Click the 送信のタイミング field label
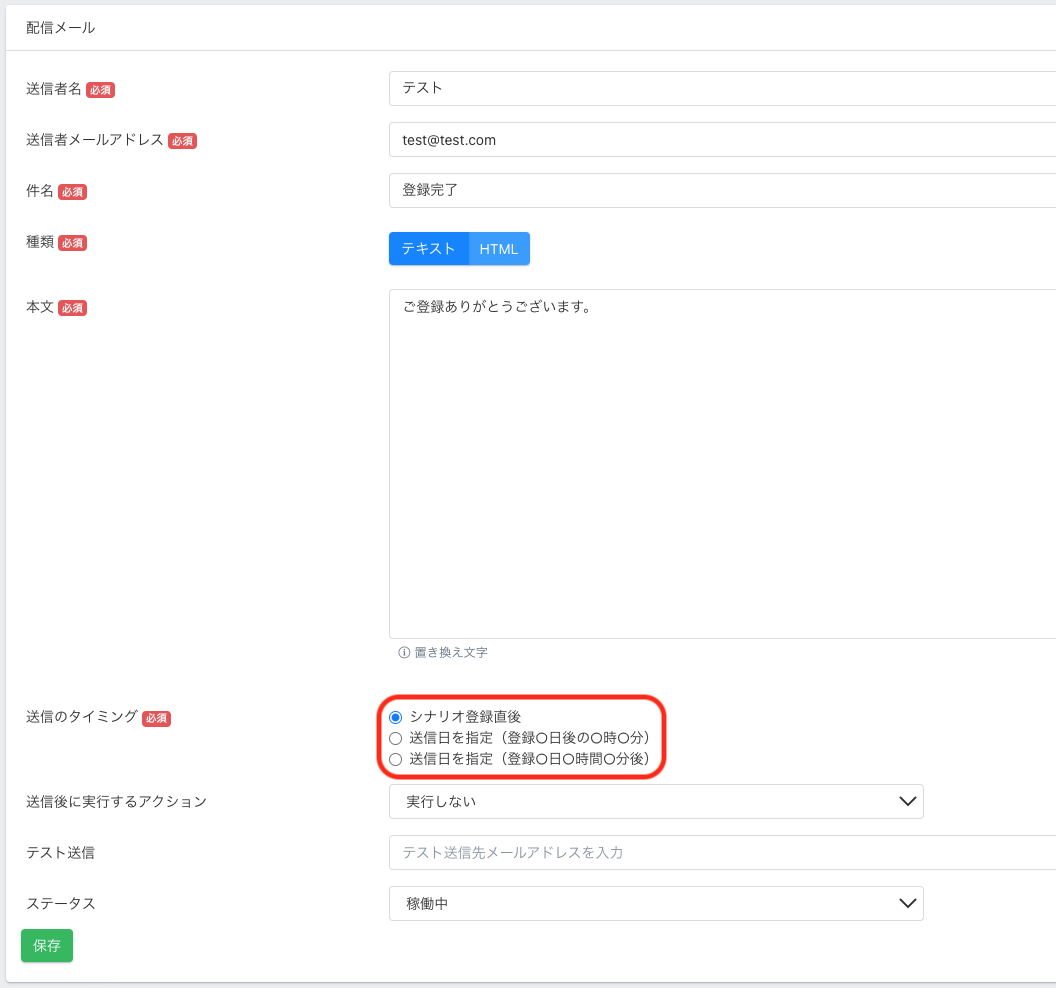Viewport: 1056px width, 988px height. (82, 716)
